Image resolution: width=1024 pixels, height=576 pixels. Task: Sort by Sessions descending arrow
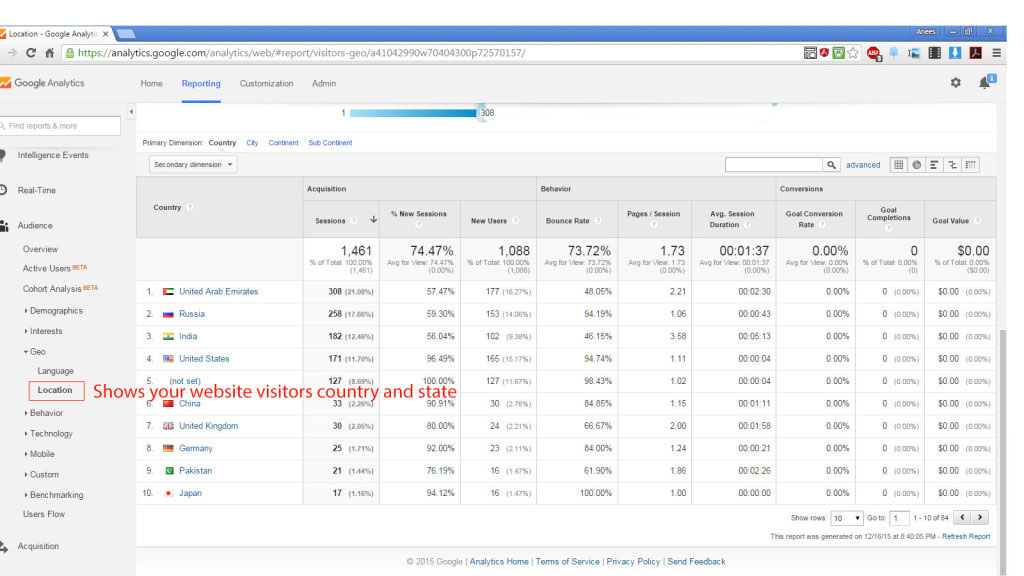point(374,219)
